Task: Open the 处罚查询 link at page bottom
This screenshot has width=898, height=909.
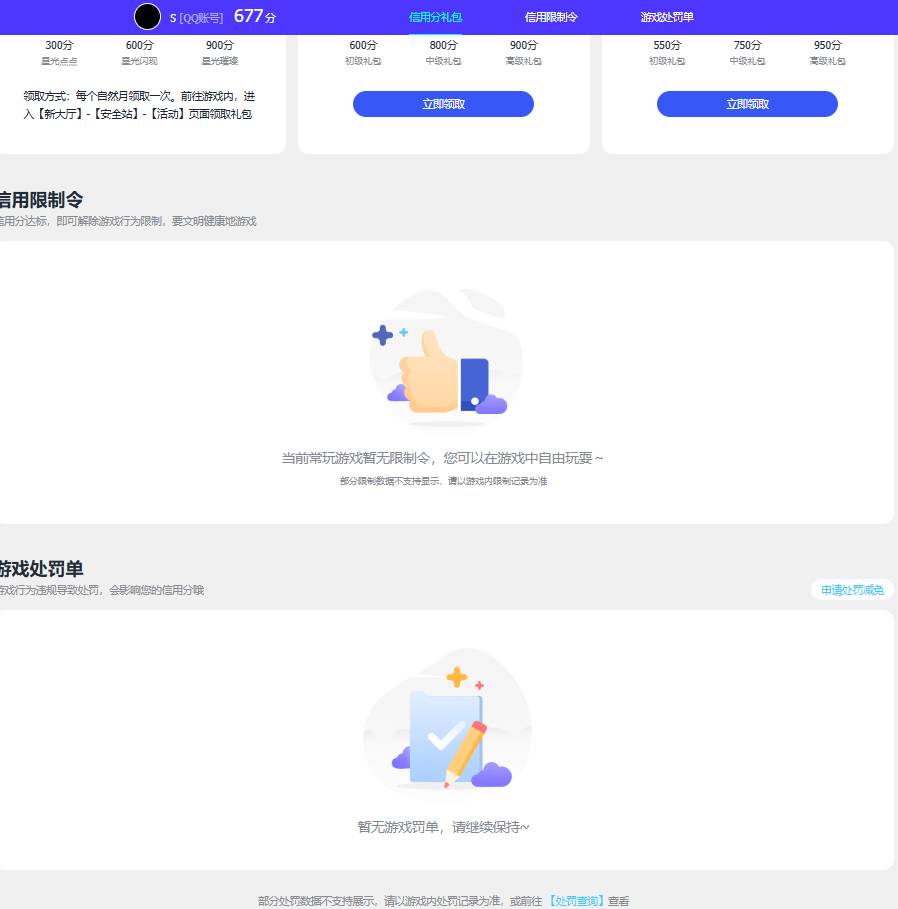Action: point(578,900)
